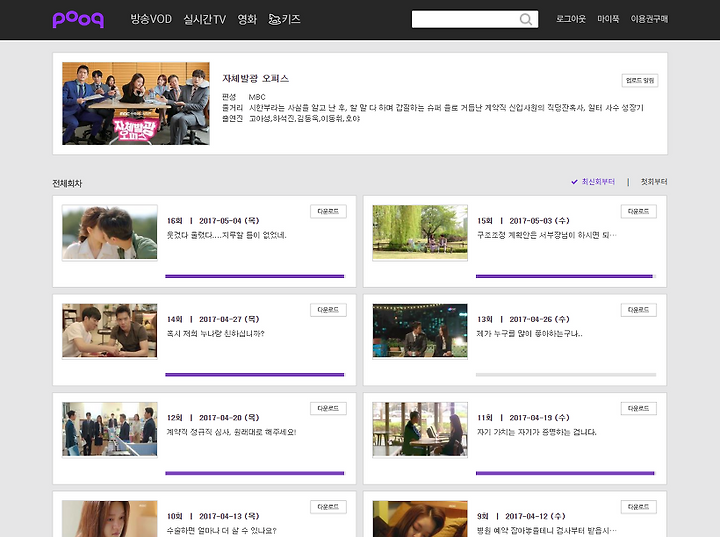Click 다운로드 button for episode 13회

tap(639, 310)
